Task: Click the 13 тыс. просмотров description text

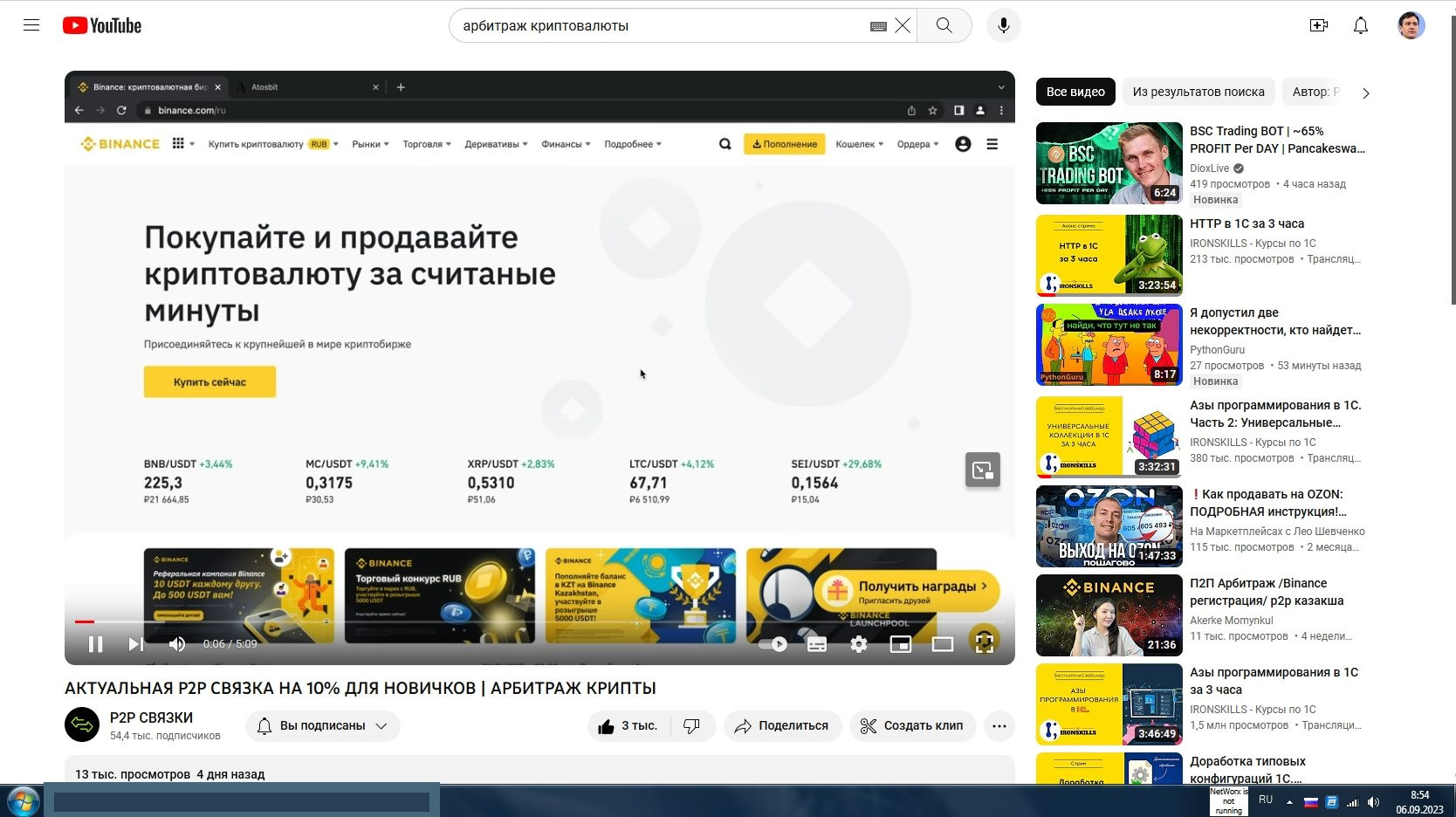Action: click(133, 774)
